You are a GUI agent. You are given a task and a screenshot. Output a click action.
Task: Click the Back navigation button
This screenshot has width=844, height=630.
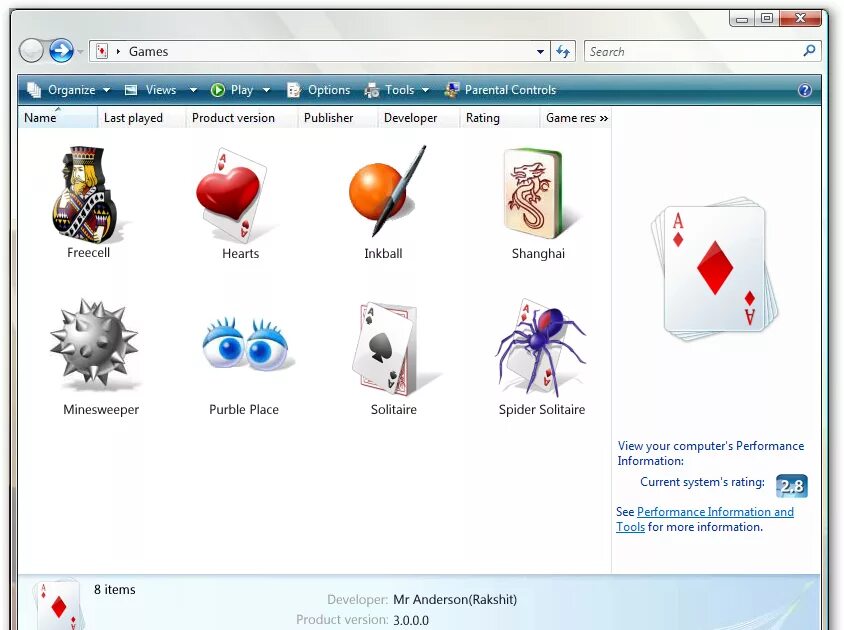pos(31,51)
